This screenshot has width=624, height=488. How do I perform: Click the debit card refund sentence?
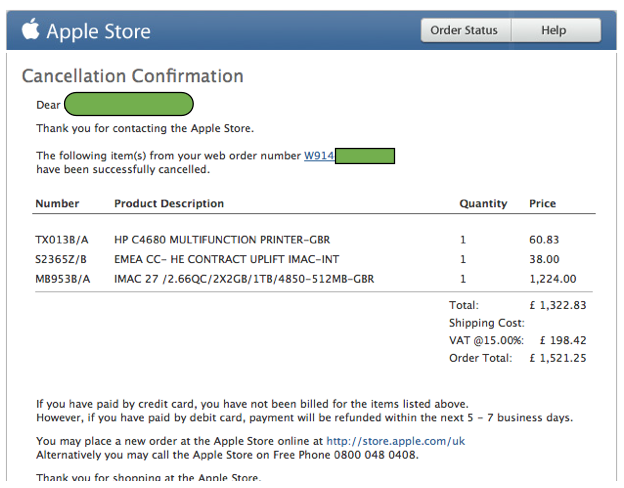coord(304,418)
